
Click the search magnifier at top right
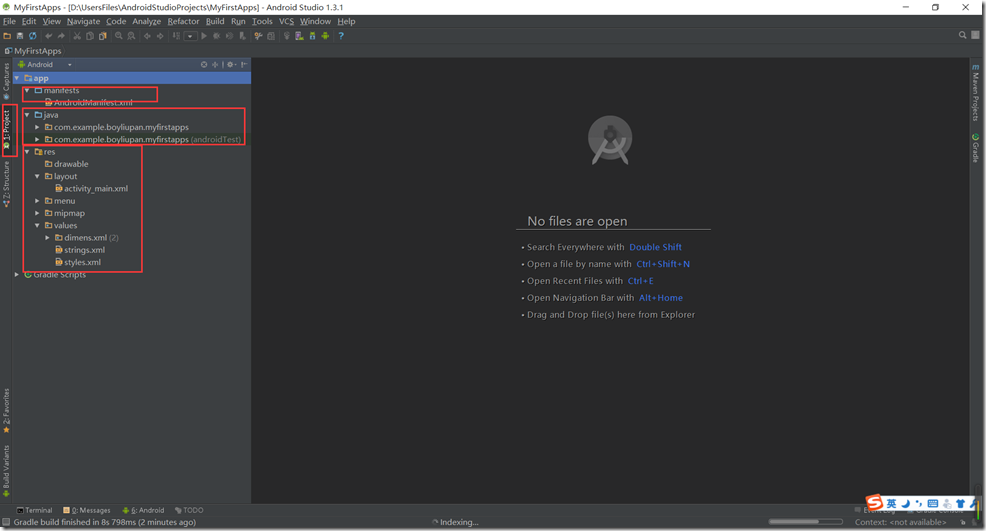(963, 36)
